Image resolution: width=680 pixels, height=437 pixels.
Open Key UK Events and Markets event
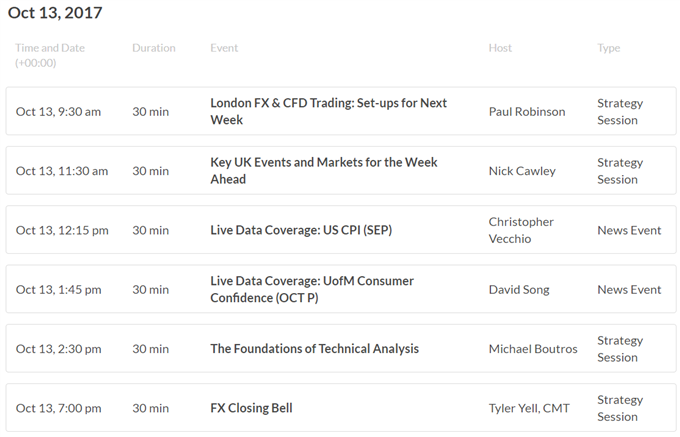click(x=324, y=171)
